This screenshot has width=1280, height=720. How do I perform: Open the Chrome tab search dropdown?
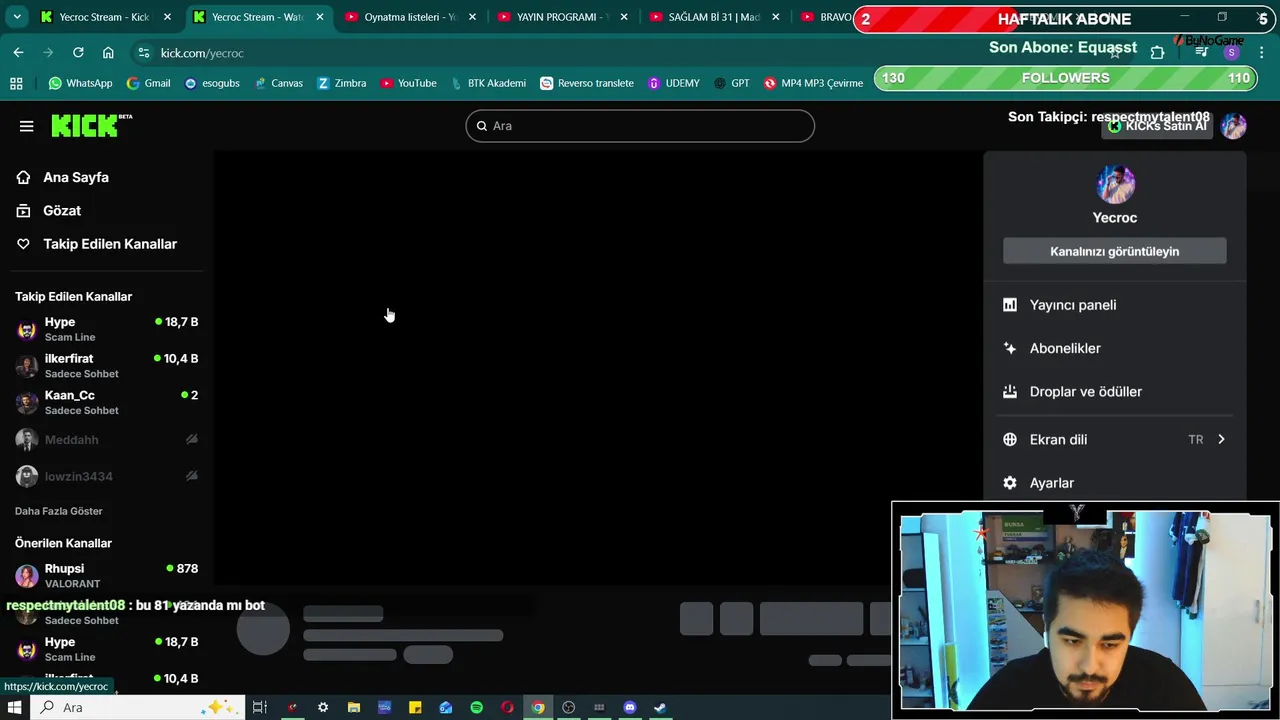[x=17, y=17]
